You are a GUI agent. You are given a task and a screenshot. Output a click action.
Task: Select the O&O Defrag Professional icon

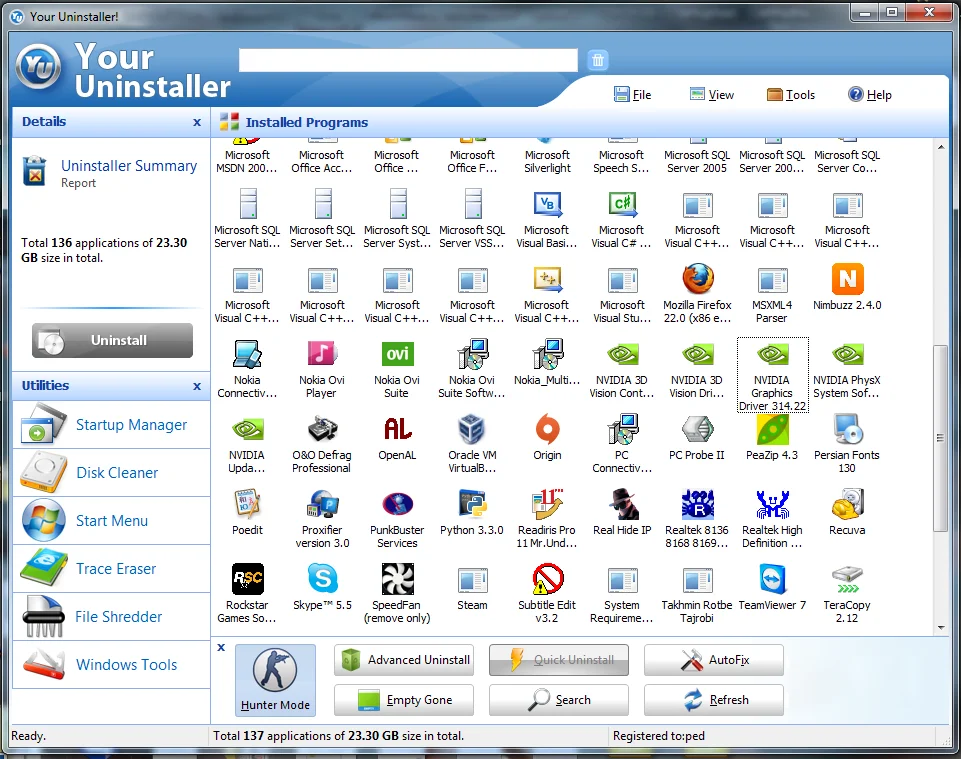click(322, 429)
